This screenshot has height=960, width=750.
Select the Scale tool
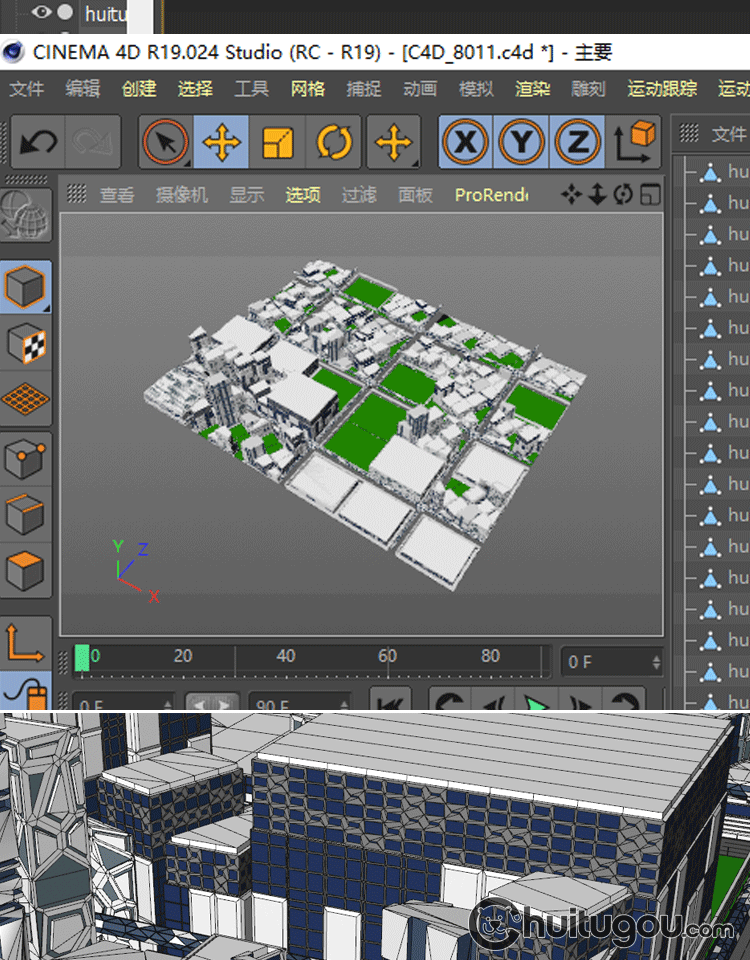tap(277, 142)
